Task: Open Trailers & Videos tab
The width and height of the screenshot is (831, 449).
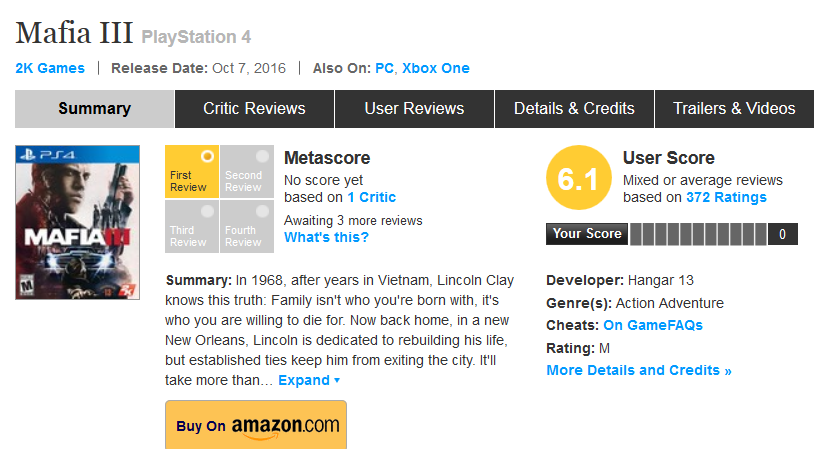Action: 734,109
